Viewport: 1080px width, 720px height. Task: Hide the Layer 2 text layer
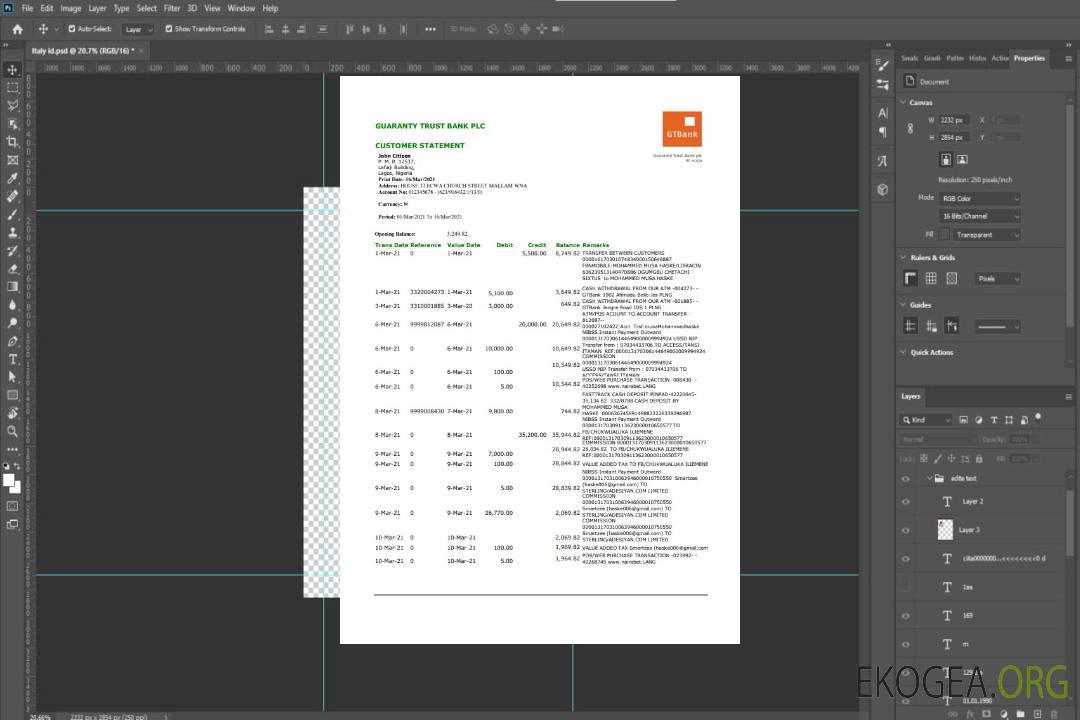906,502
